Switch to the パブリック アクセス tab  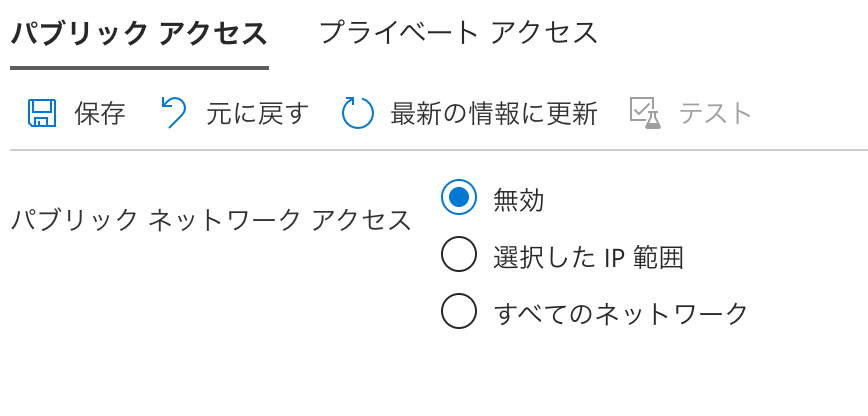pos(139,34)
